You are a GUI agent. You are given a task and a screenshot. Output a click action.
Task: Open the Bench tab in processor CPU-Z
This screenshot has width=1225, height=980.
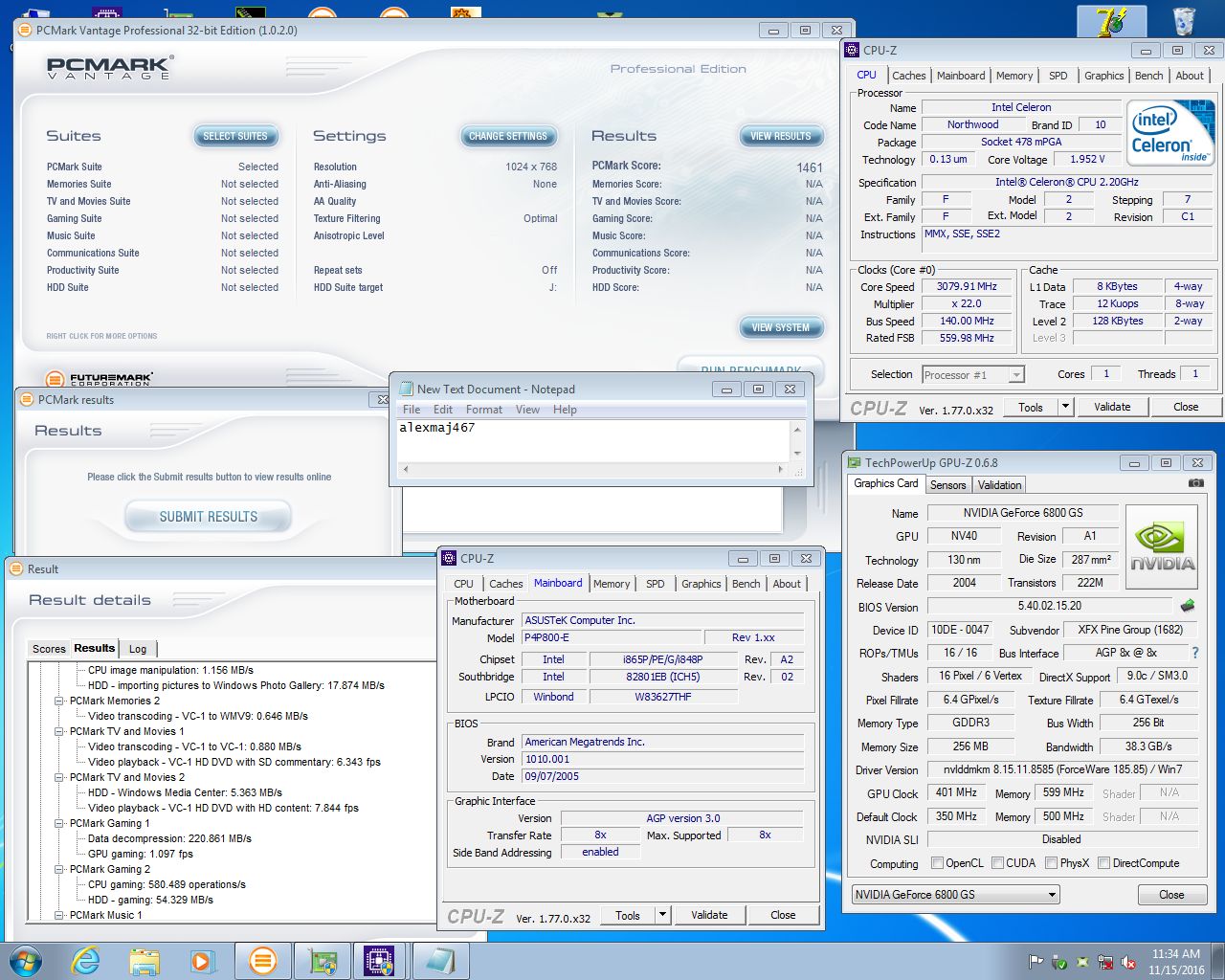(1148, 76)
